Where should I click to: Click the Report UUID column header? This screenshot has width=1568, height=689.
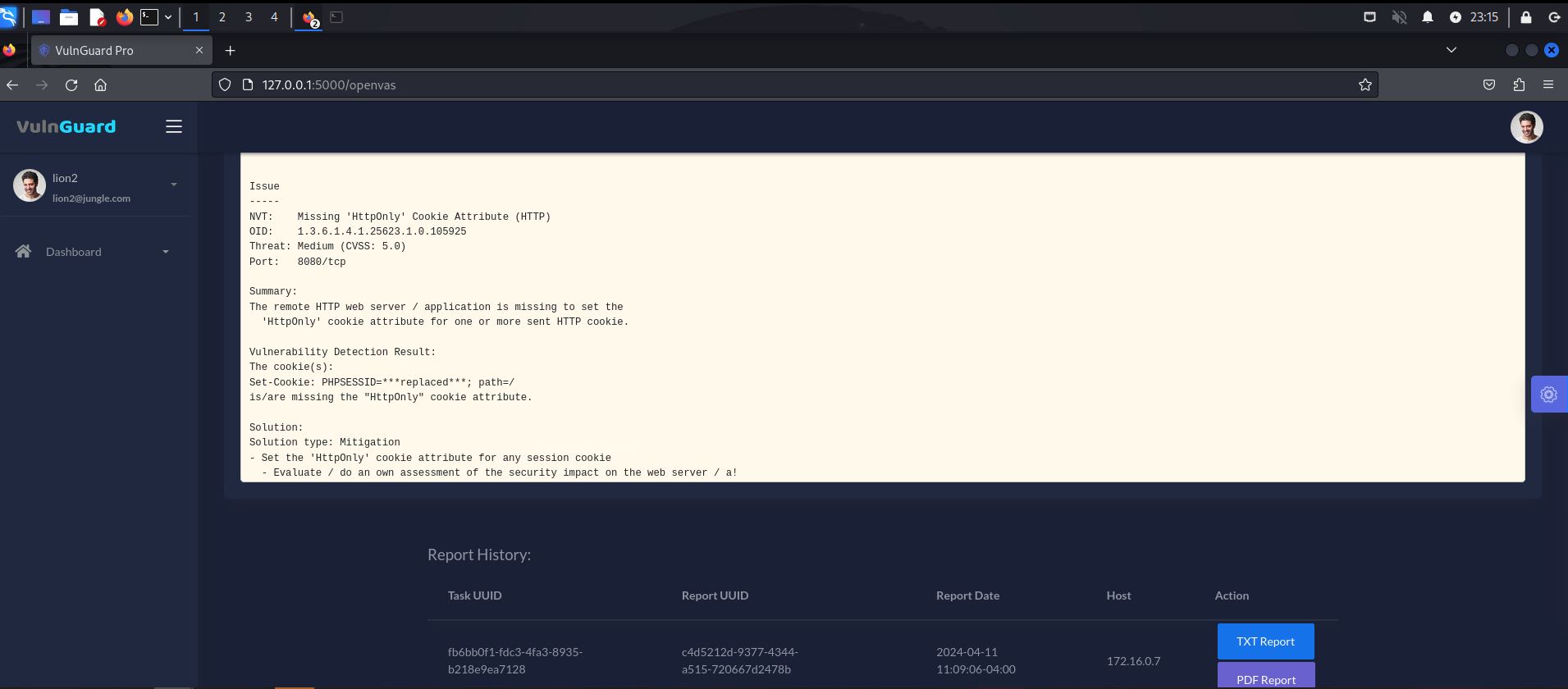[x=715, y=595]
